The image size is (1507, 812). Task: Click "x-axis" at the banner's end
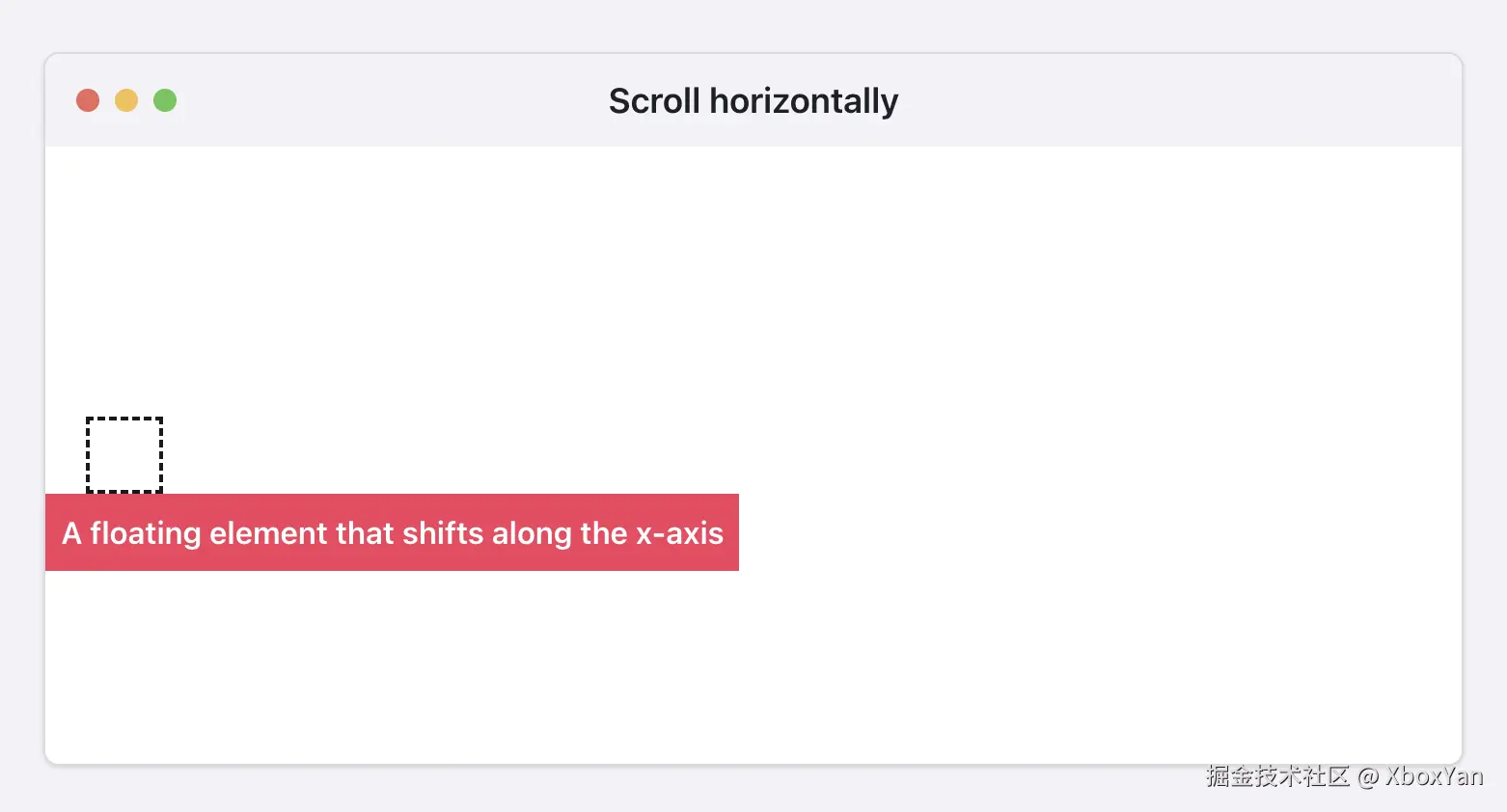click(679, 533)
